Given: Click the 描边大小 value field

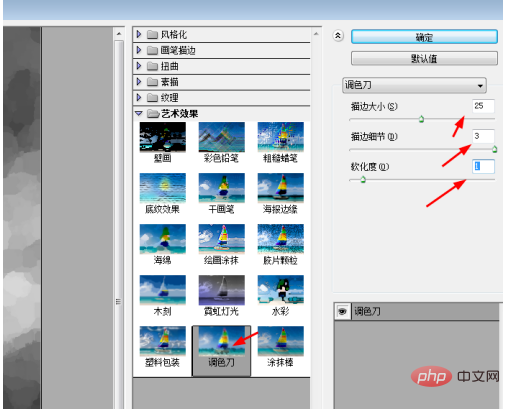Looking at the screenshot, I should (x=483, y=106).
